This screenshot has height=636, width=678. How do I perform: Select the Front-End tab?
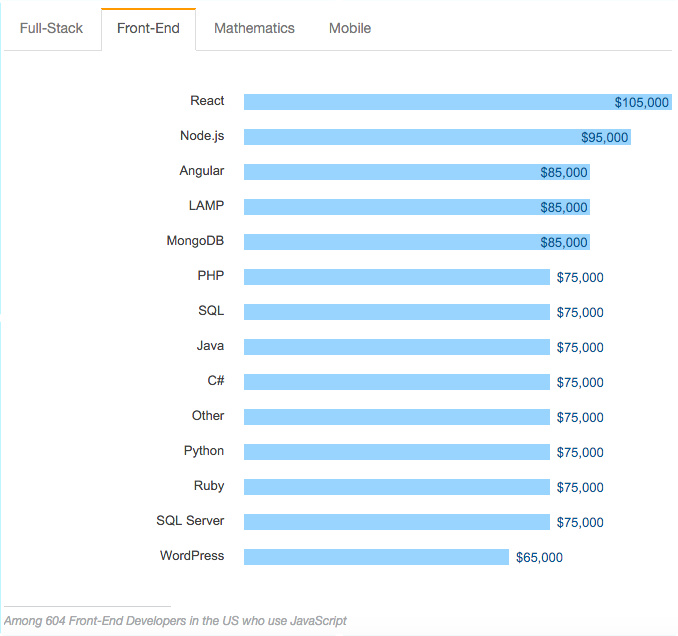148,29
